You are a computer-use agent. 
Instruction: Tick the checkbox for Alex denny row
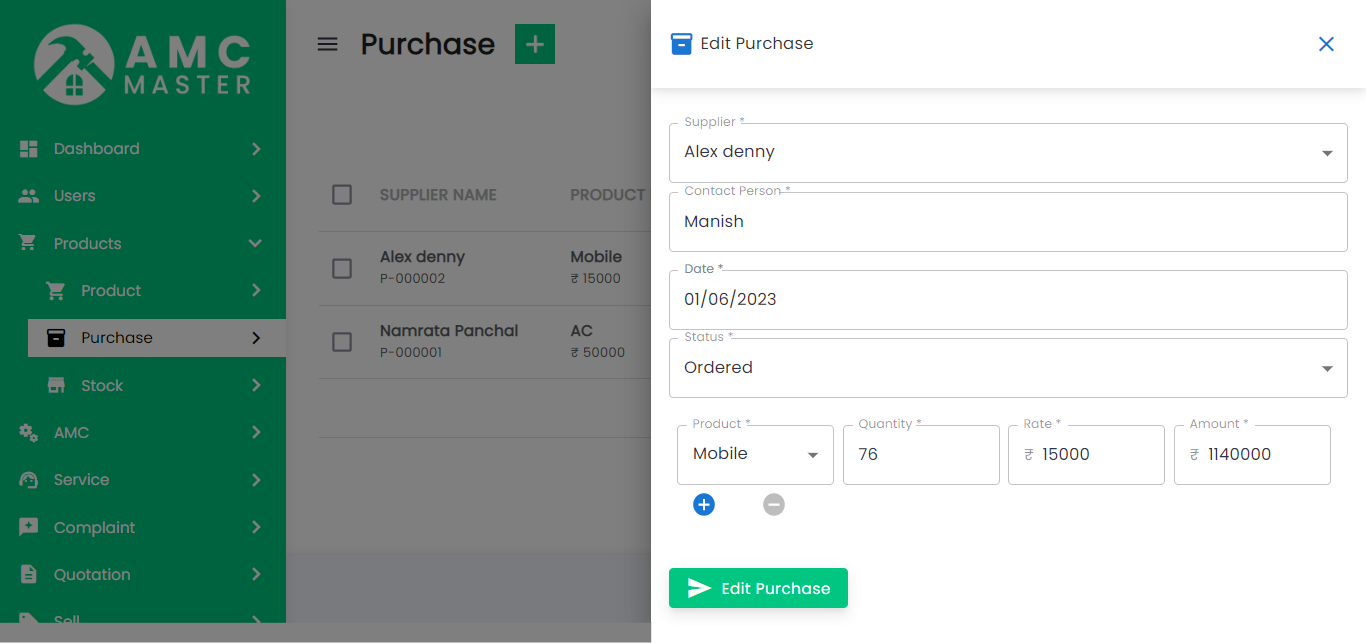click(x=342, y=268)
